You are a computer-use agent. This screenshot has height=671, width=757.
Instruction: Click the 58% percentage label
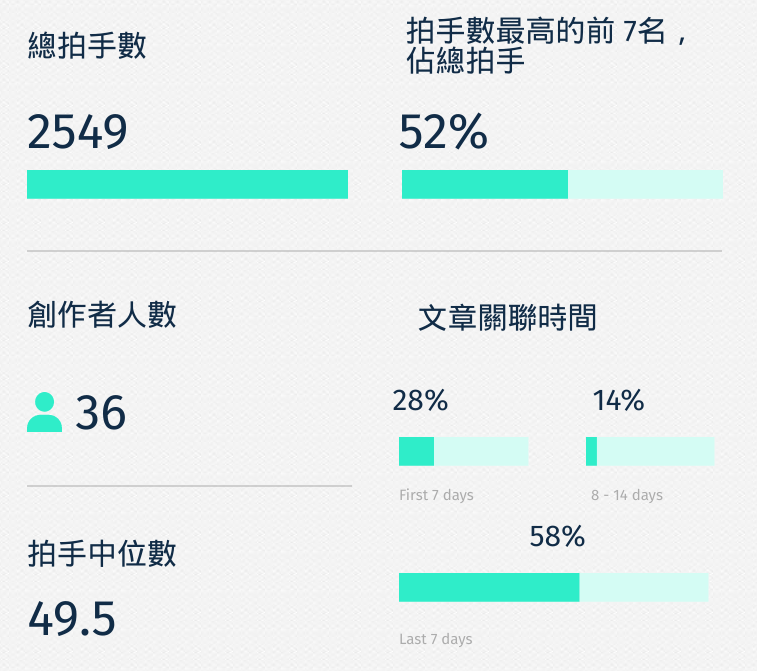pos(557,536)
